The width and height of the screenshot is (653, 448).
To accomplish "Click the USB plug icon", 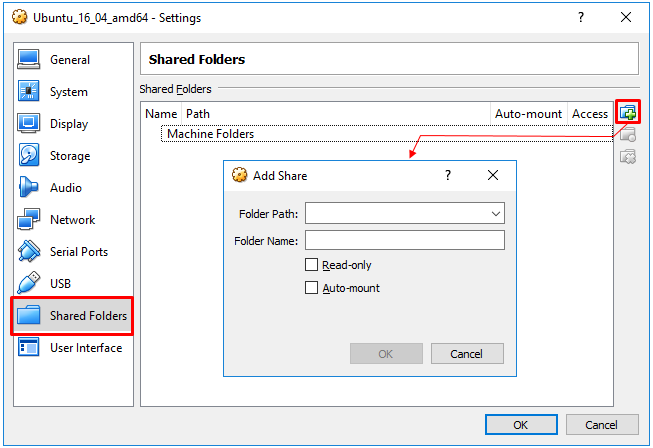I will pyautogui.click(x=28, y=283).
